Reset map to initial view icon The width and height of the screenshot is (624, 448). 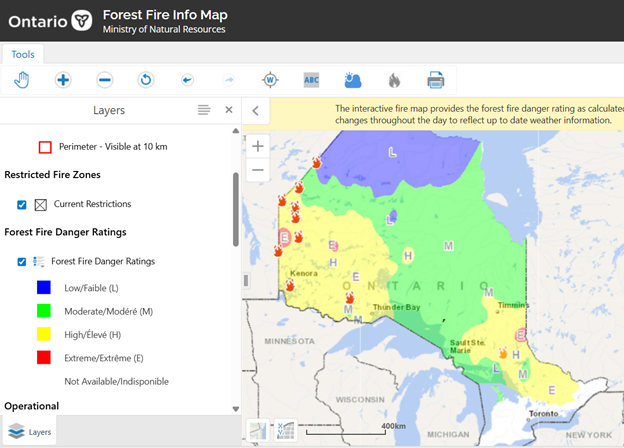146,79
